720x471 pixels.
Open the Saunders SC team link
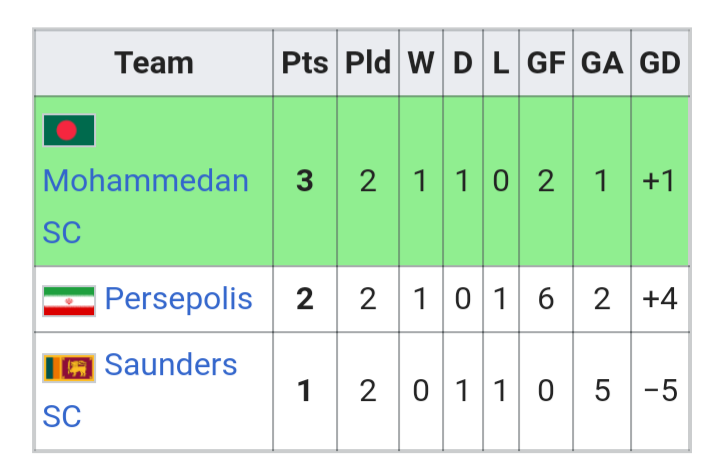[140, 390]
